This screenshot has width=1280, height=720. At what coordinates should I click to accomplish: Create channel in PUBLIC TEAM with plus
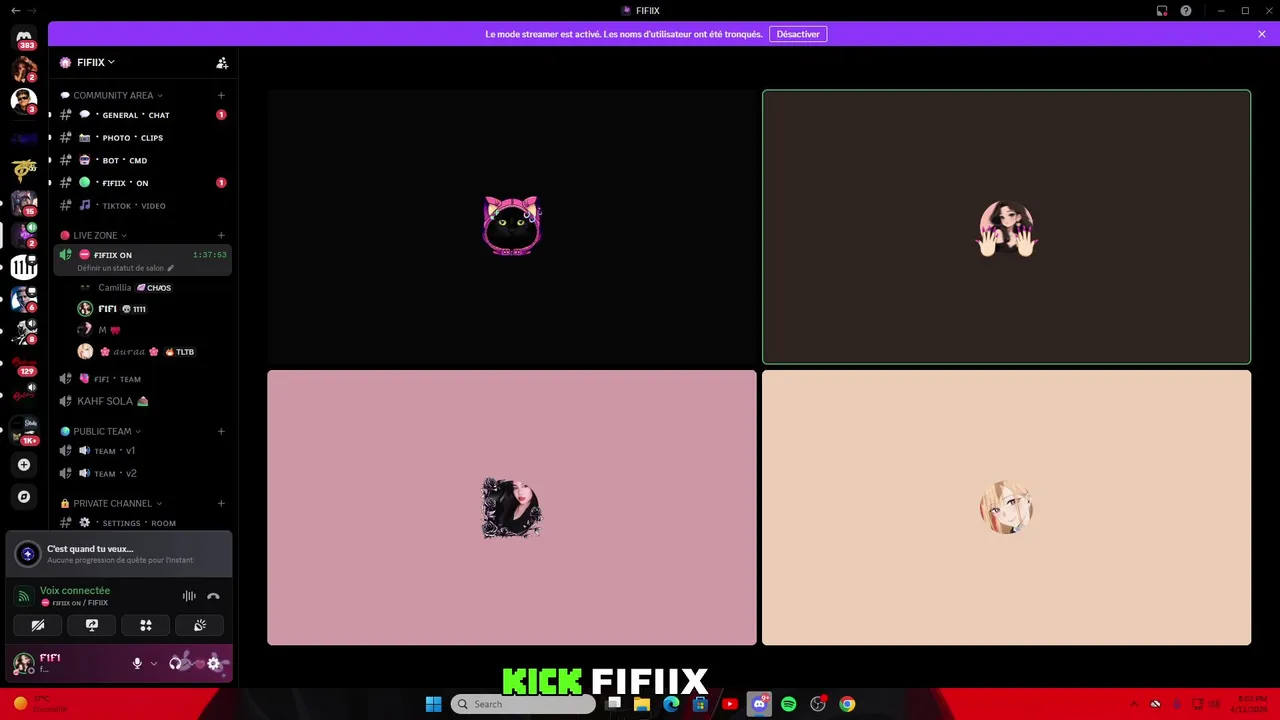221,431
